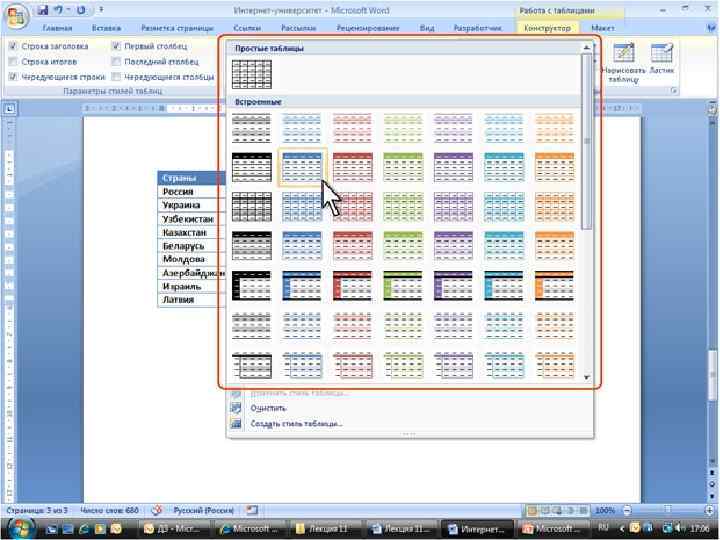Open the quick access toolbar customize dropdown
Image resolution: width=720 pixels, height=540 pixels.
coord(101,10)
